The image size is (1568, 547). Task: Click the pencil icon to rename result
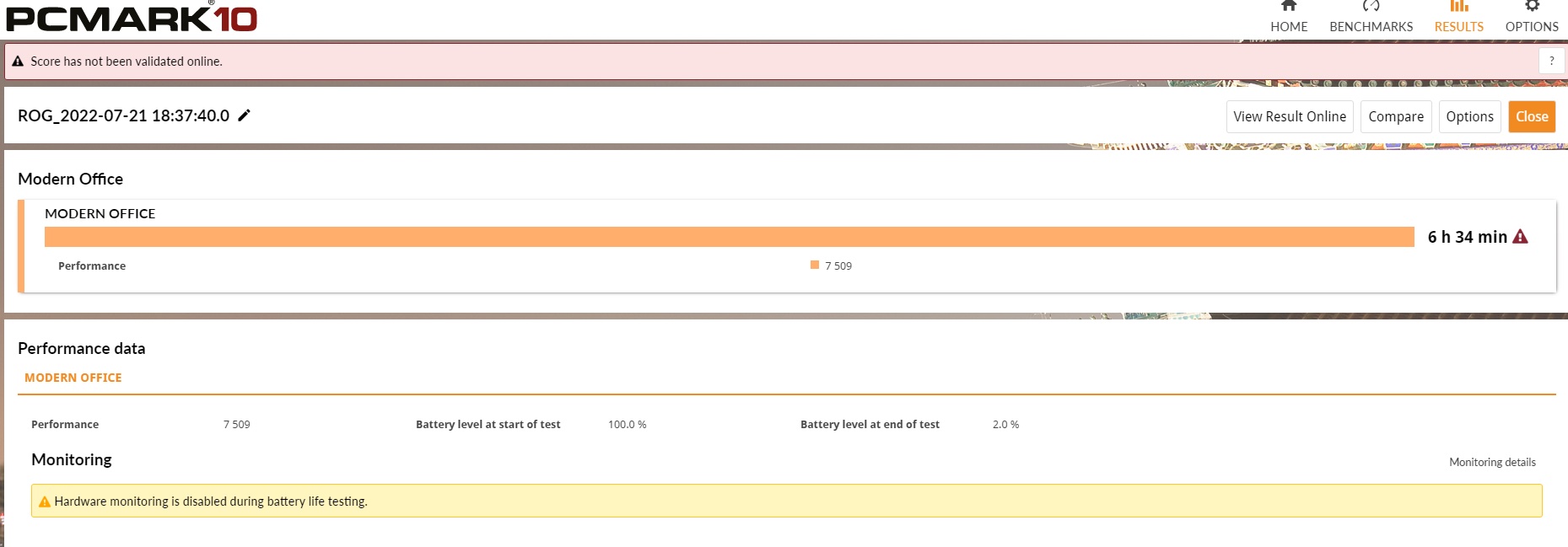click(x=244, y=115)
